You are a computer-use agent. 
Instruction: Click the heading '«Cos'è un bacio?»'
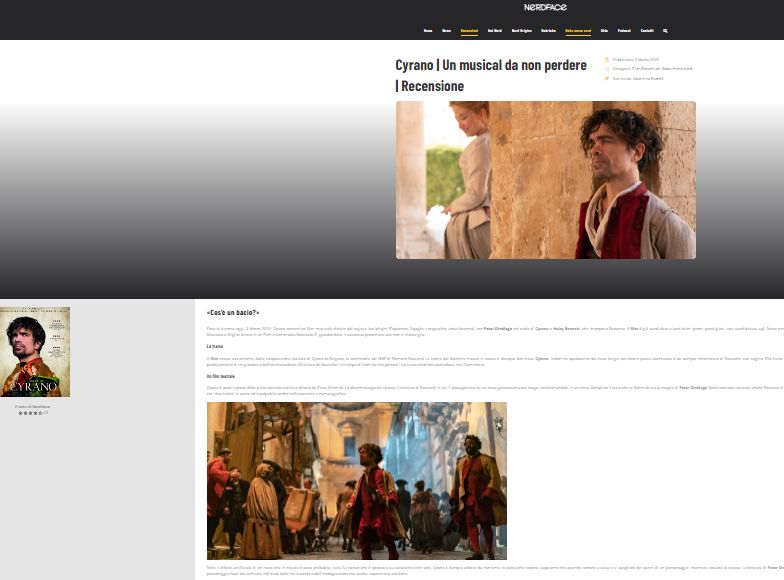233,312
